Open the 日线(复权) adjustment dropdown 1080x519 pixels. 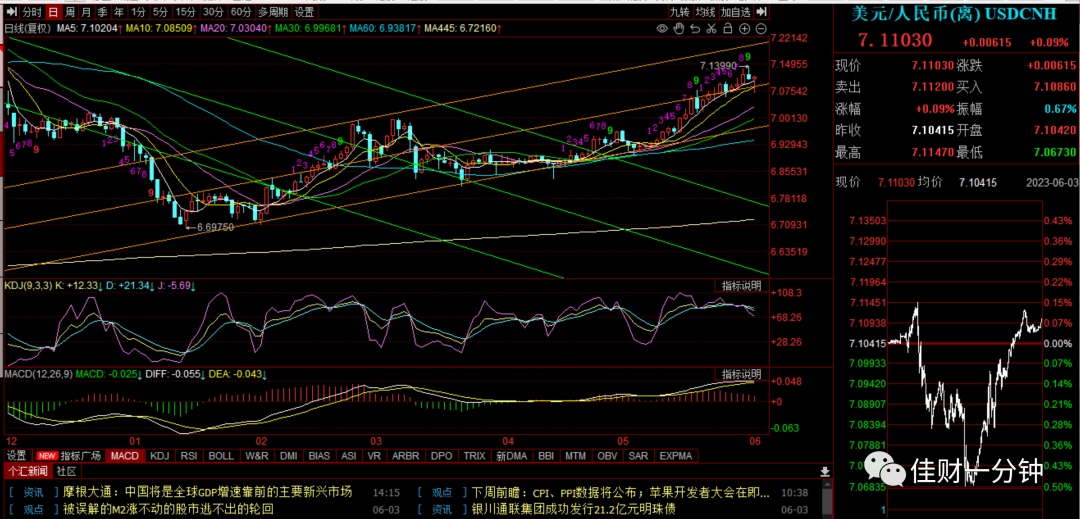tap(28, 29)
